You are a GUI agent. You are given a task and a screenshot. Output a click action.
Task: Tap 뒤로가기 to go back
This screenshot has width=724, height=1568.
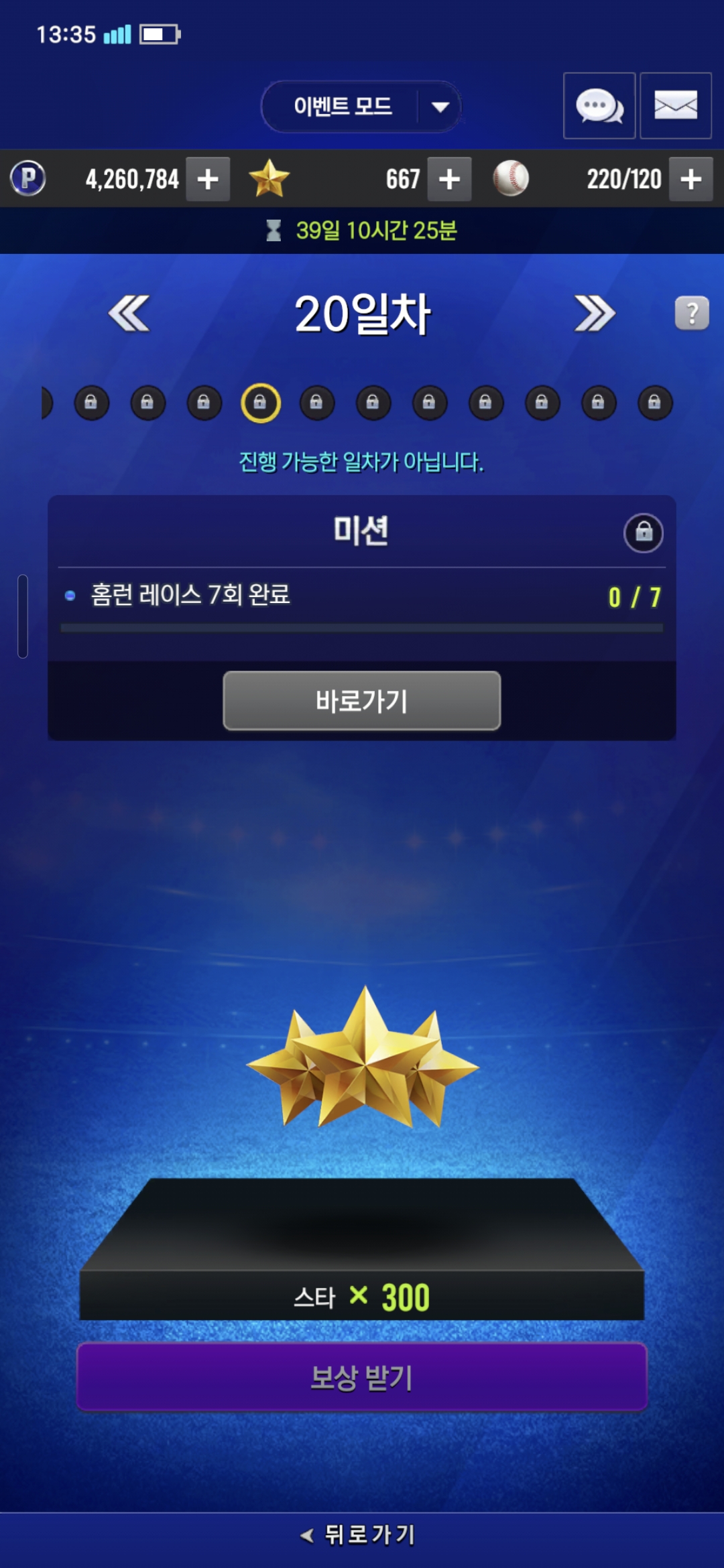pos(359,1534)
